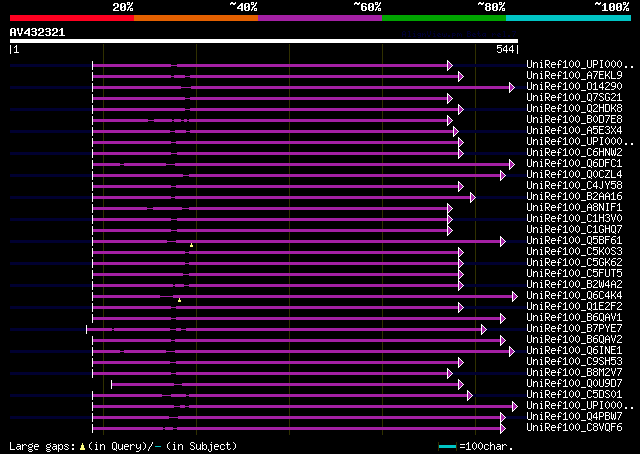This screenshot has width=640, height=454.
Task: Click the arrowhead ending the O14290 alignment
Action: tap(511, 87)
